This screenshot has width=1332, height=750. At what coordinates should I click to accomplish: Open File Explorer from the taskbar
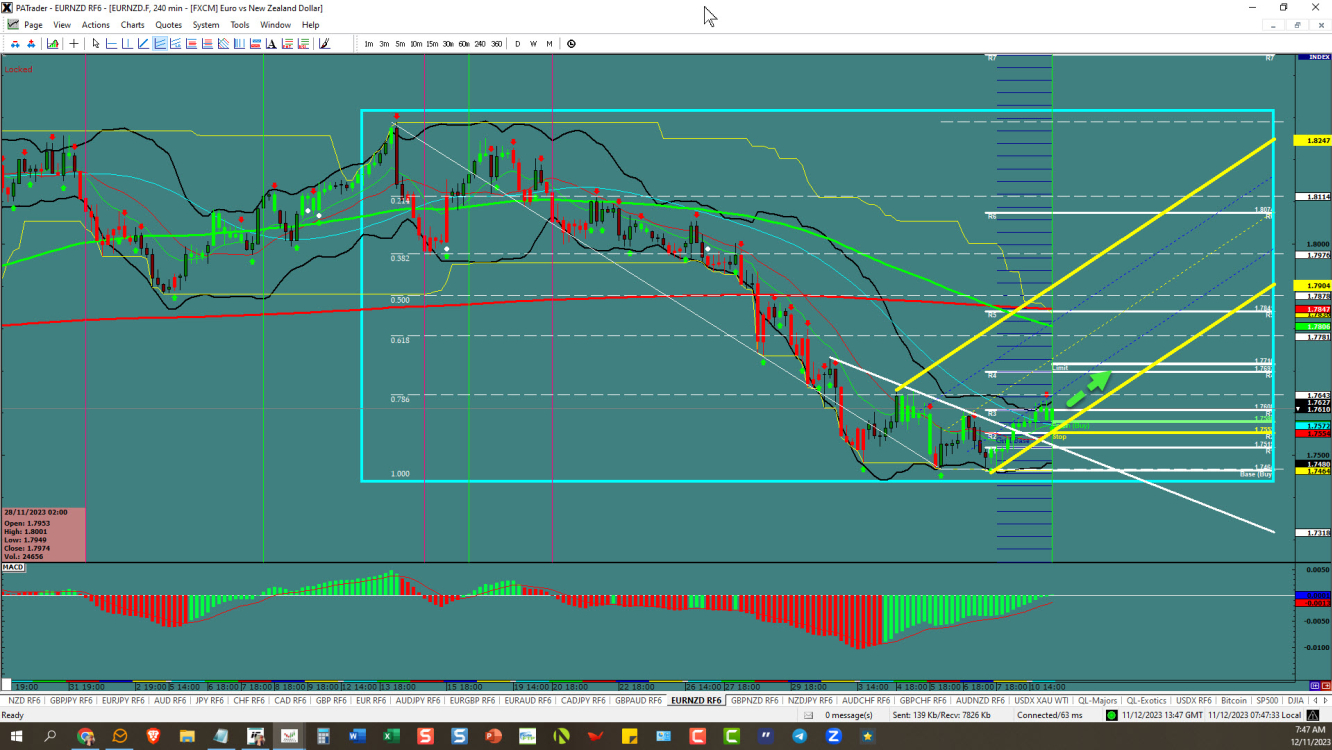(187, 737)
